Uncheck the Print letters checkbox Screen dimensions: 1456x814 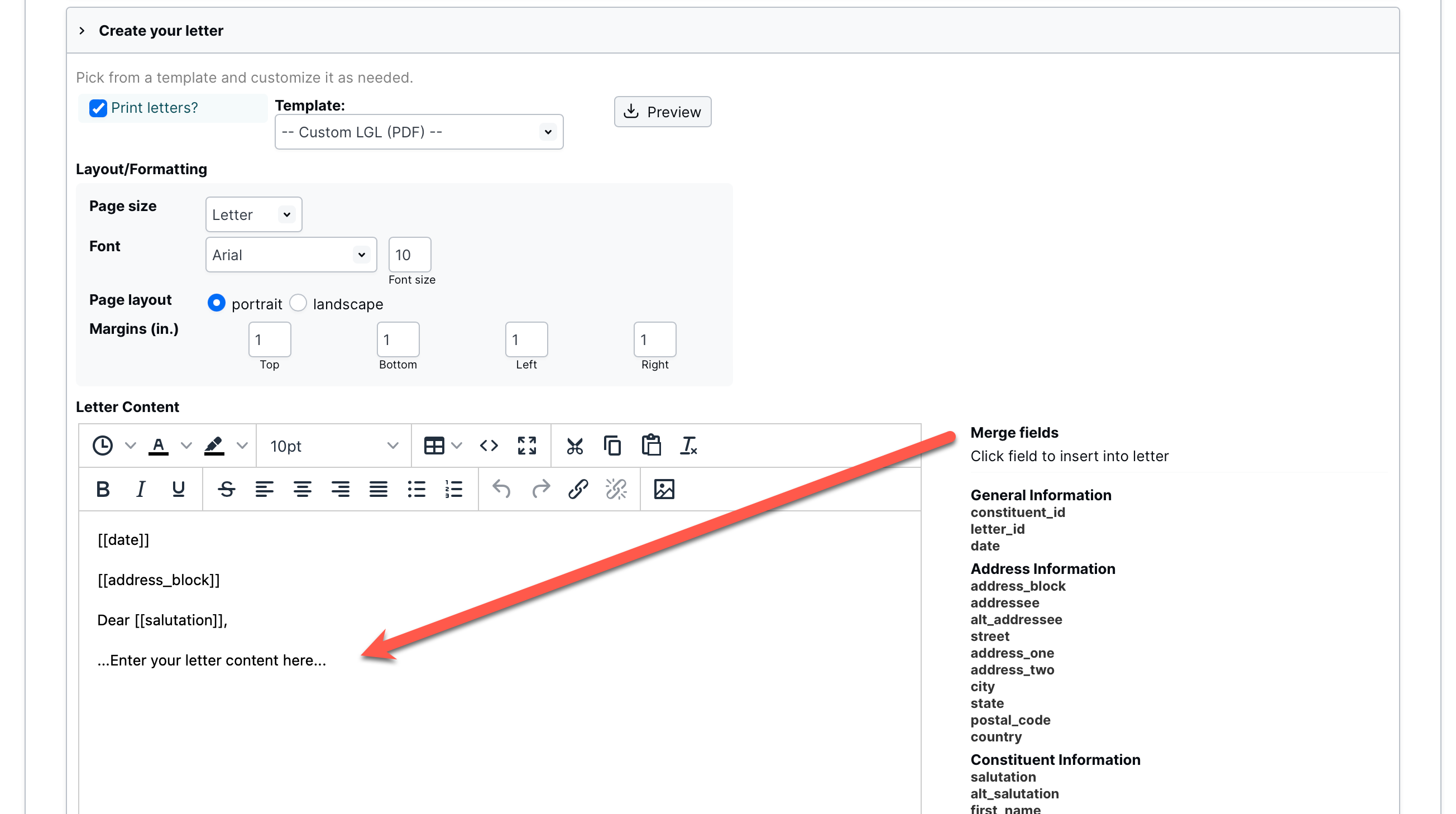pyautogui.click(x=98, y=108)
